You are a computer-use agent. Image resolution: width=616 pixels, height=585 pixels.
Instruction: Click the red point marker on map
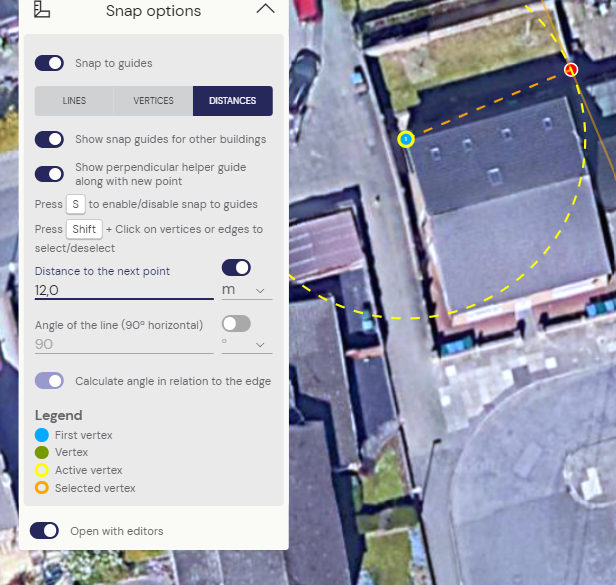point(571,70)
